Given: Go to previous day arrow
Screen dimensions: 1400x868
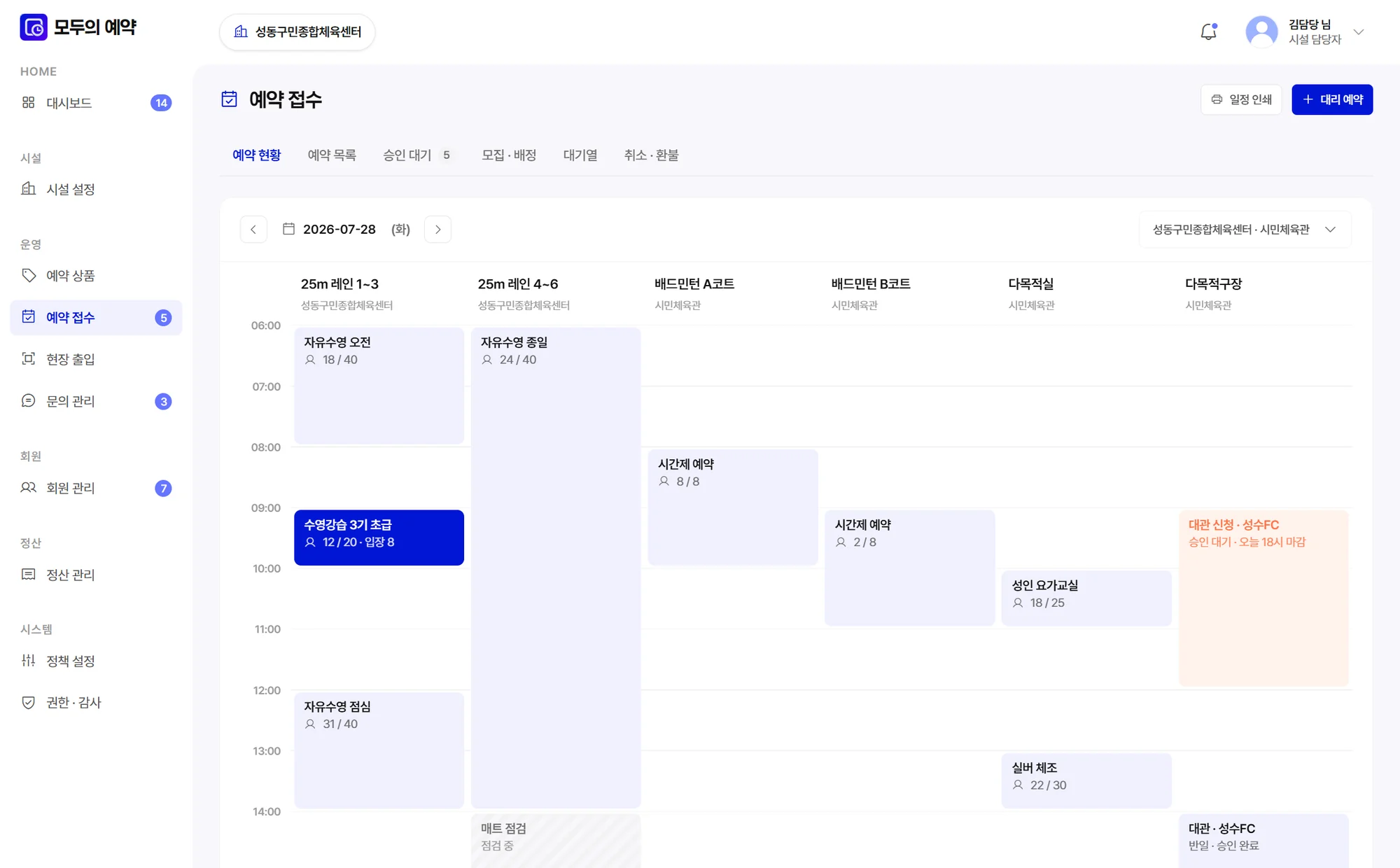Looking at the screenshot, I should point(253,230).
